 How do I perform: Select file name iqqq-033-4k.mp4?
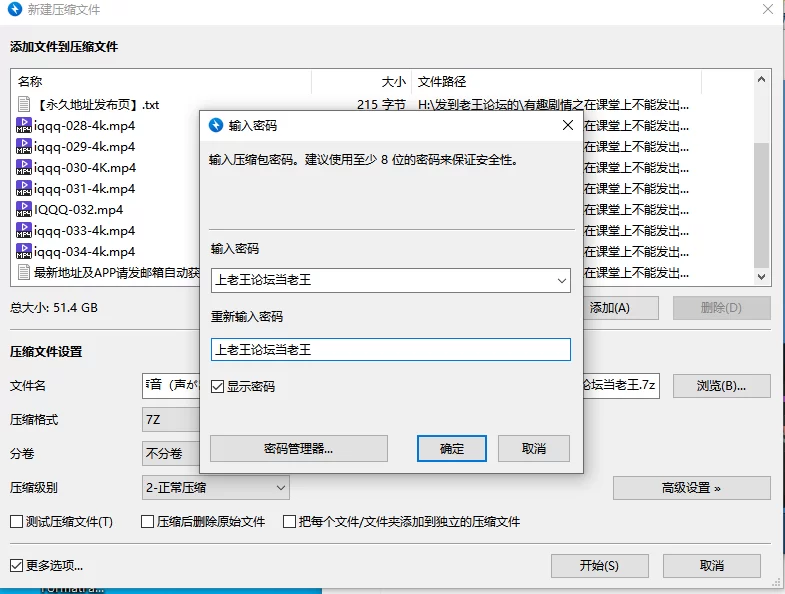click(x=85, y=231)
